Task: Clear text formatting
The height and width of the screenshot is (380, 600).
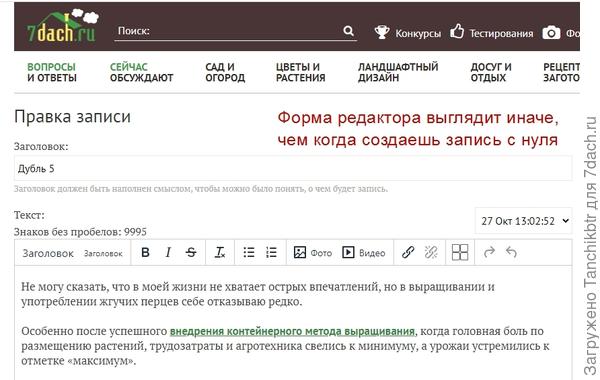Action: click(x=220, y=253)
